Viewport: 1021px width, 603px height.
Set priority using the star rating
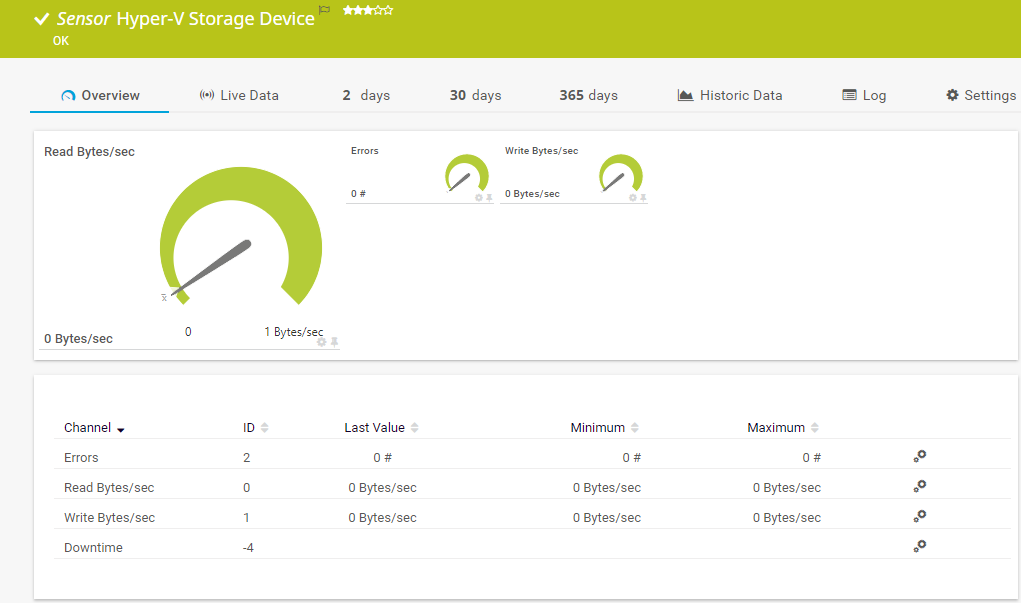click(x=367, y=10)
